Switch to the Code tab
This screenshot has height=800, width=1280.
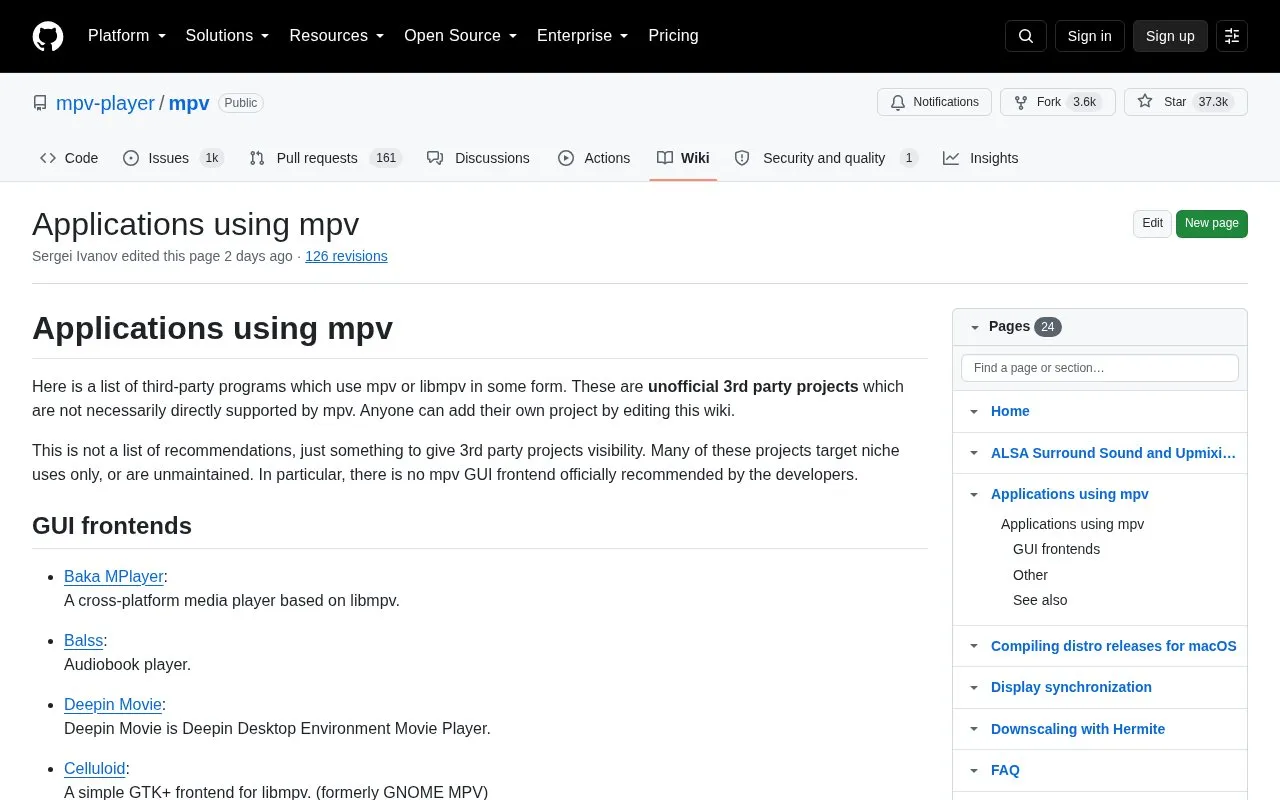69,158
